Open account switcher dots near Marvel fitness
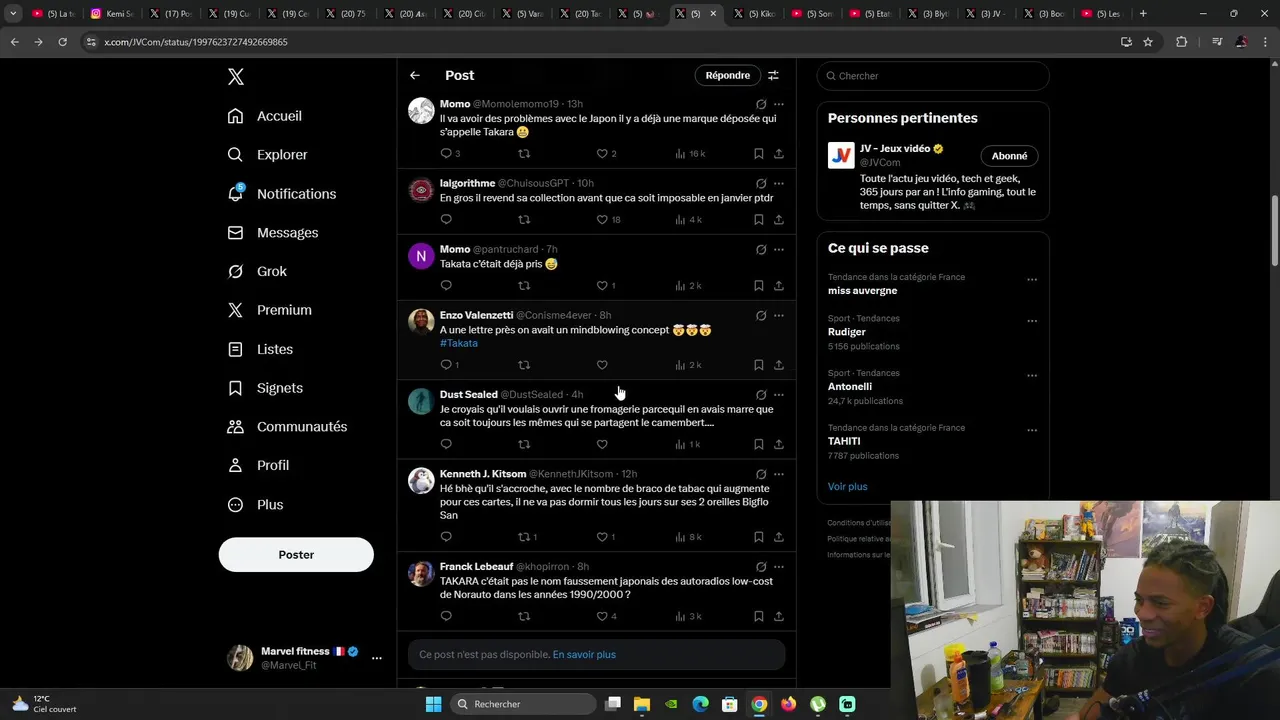 [x=377, y=658]
